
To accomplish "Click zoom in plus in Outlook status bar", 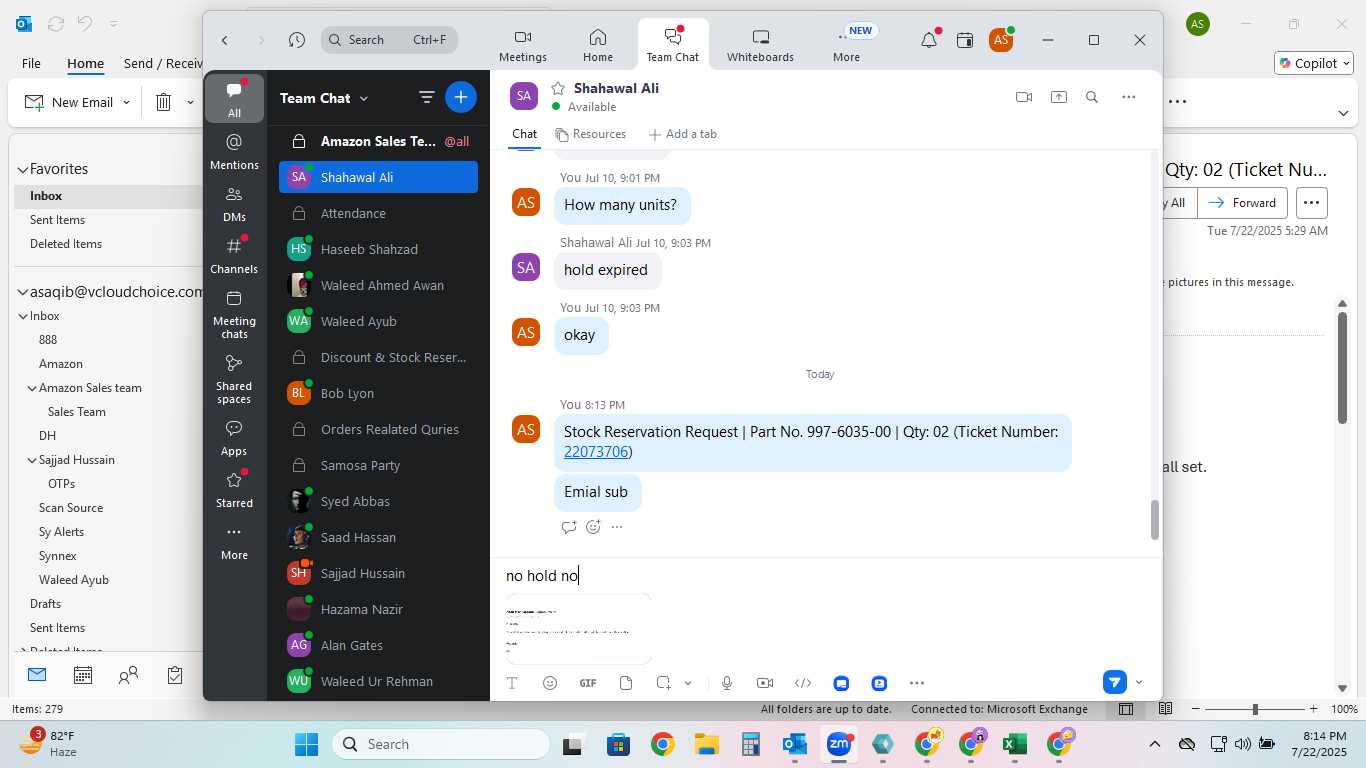I will coord(1315,709).
